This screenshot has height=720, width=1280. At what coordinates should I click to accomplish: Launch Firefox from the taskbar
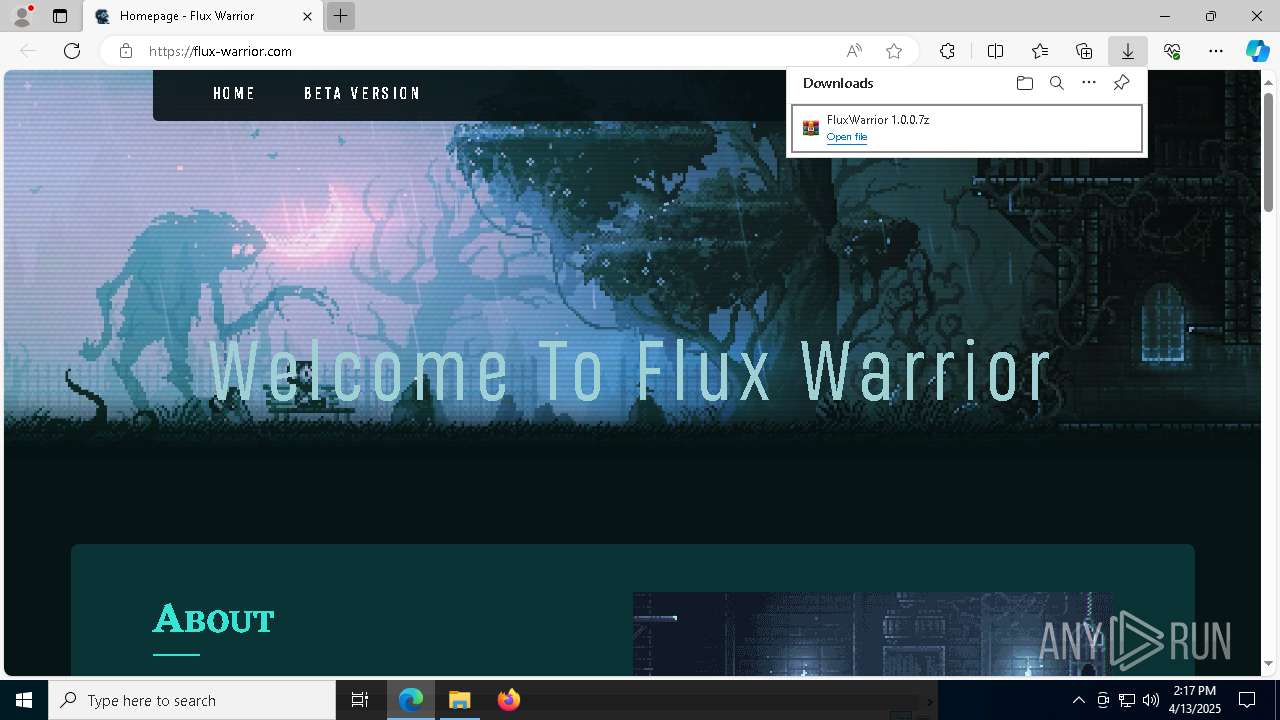[508, 700]
